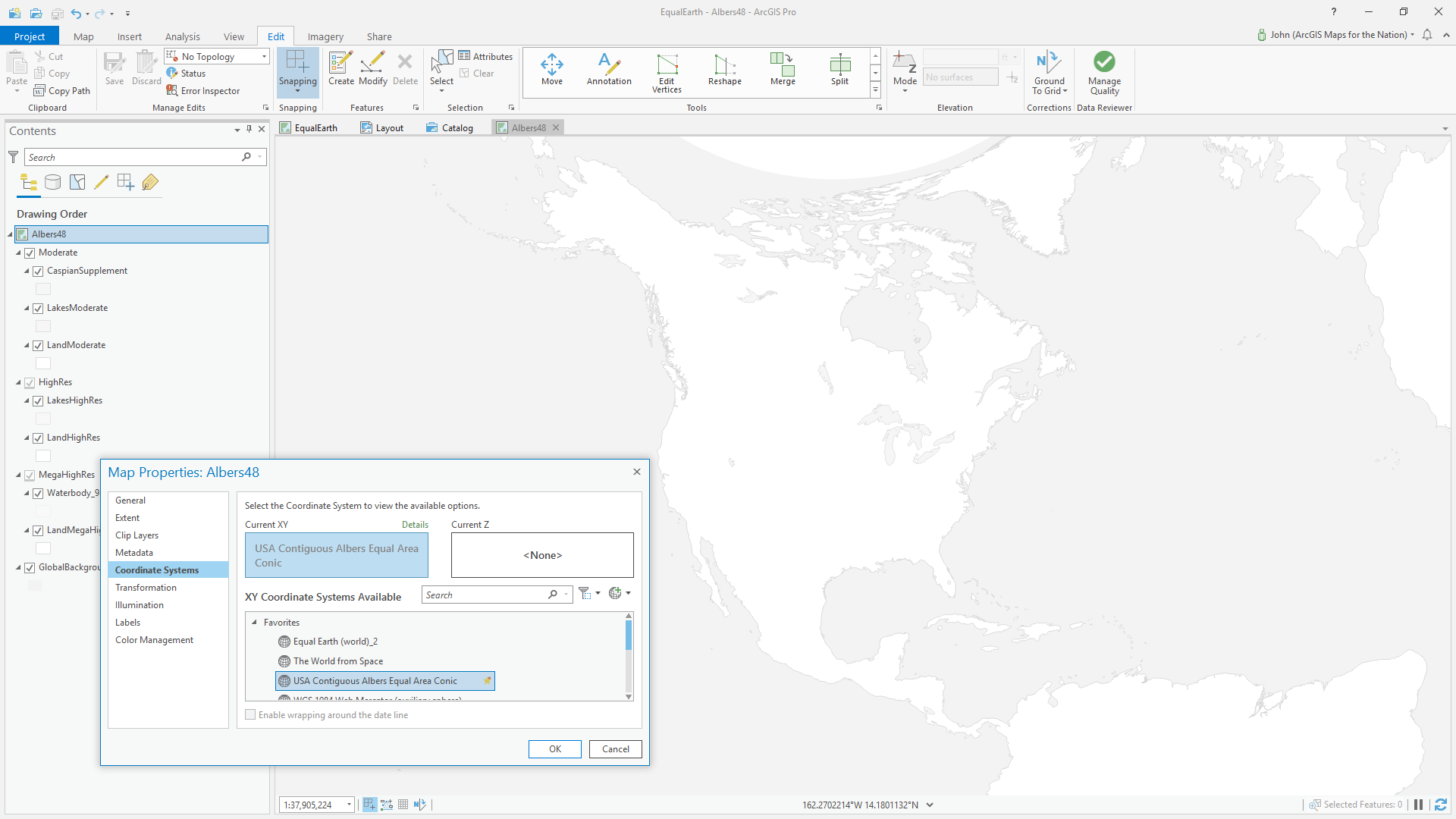Screen dimensions: 1456x819
Task: Switch to the Imagery ribbon tab
Action: [x=325, y=36]
